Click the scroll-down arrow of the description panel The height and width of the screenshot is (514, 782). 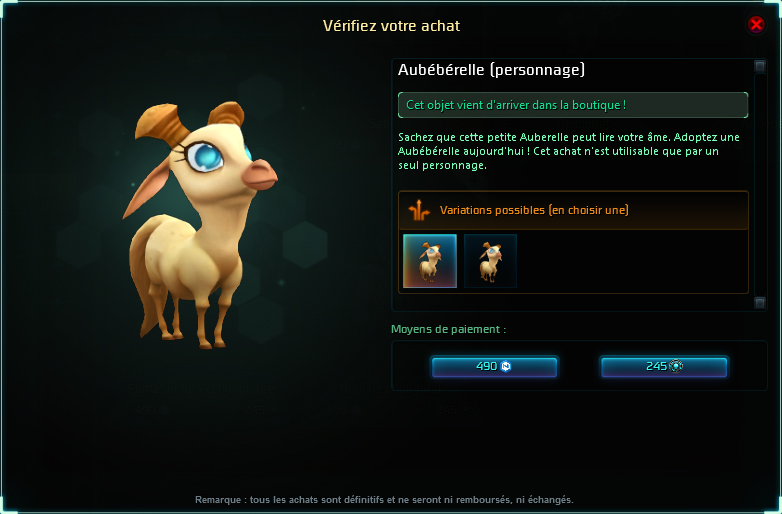tap(760, 303)
